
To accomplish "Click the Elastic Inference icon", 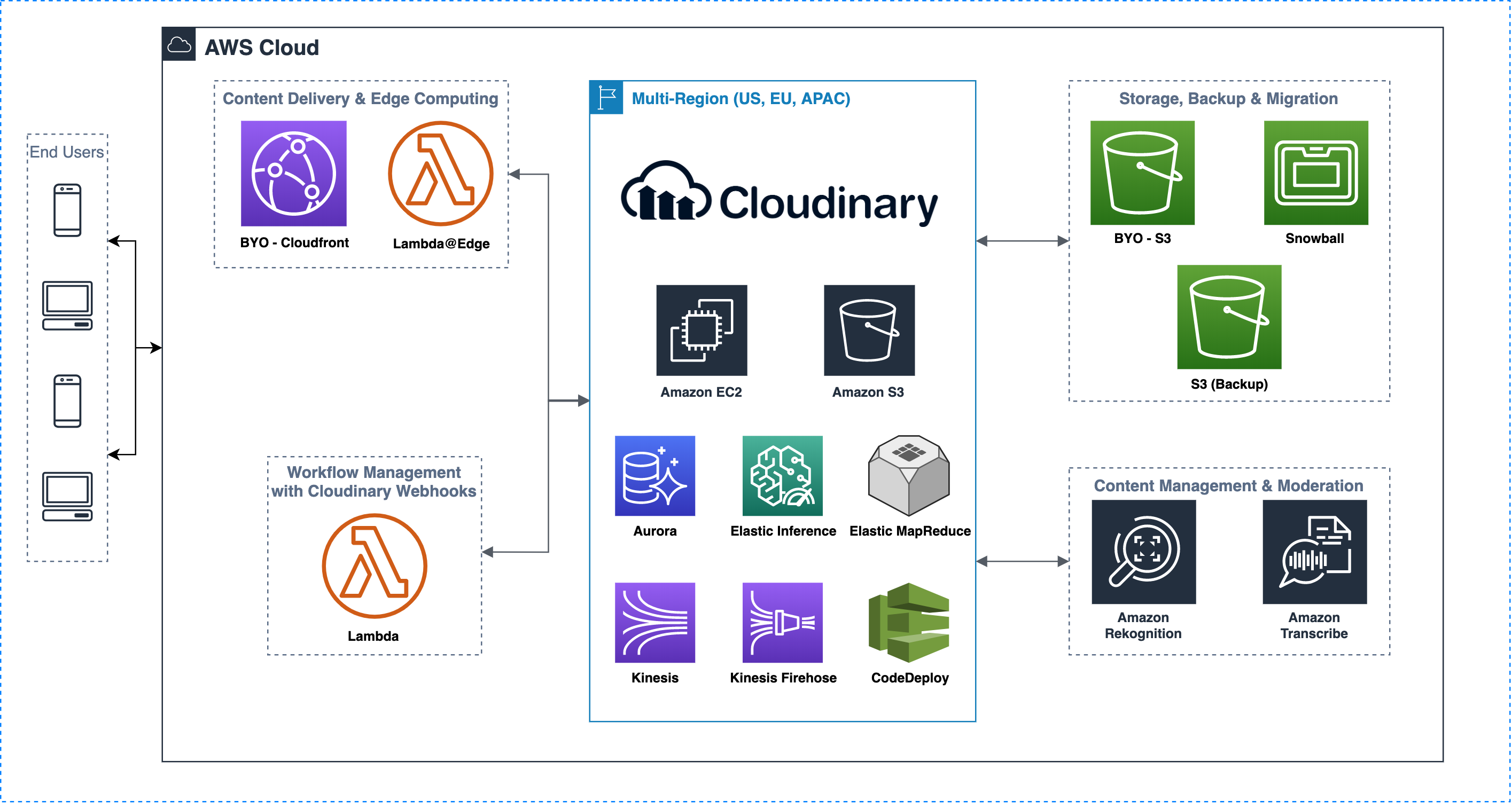I will (782, 476).
